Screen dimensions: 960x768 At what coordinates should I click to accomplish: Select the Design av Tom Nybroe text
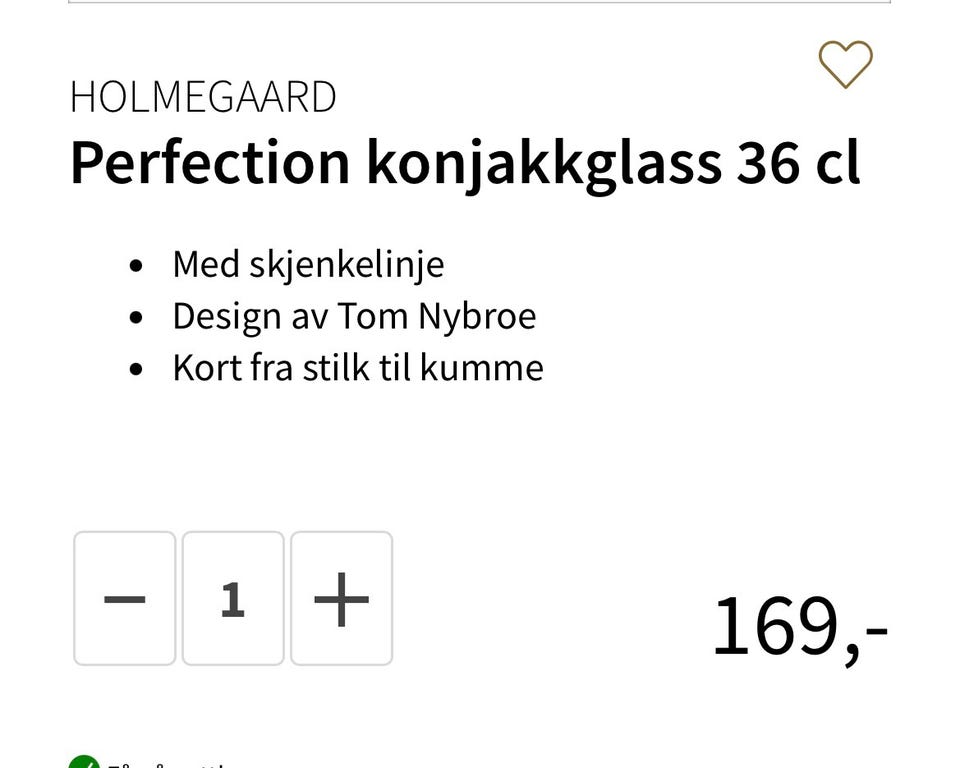tap(354, 317)
